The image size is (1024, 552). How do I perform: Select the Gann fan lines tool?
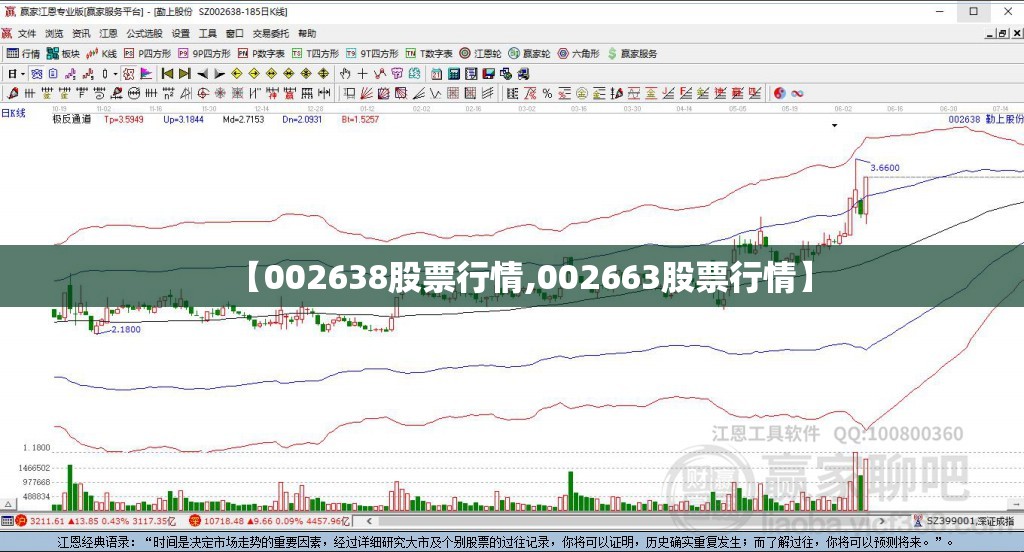click(x=366, y=93)
